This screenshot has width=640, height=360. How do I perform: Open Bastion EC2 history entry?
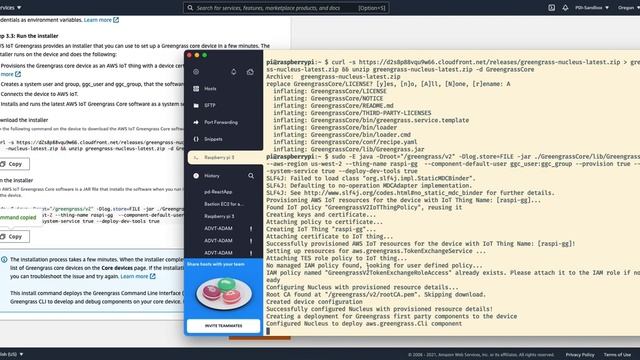tap(224, 204)
